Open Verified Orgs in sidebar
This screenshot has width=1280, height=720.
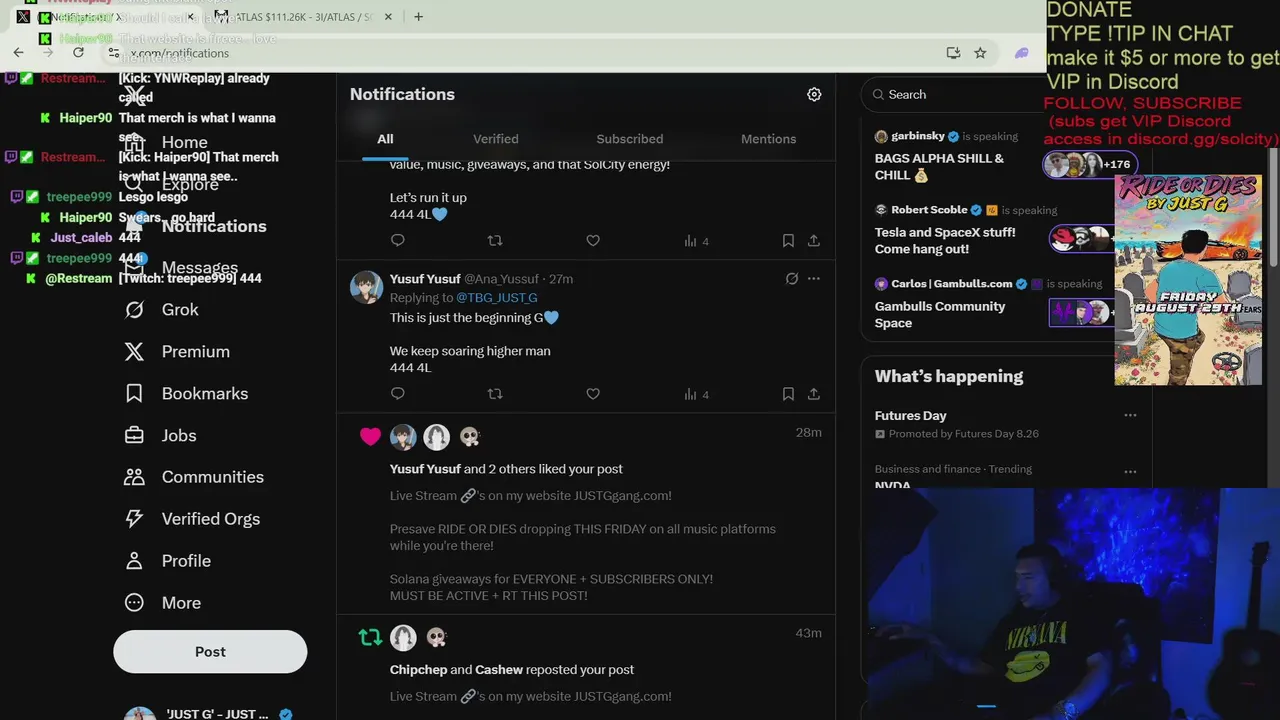(192, 519)
